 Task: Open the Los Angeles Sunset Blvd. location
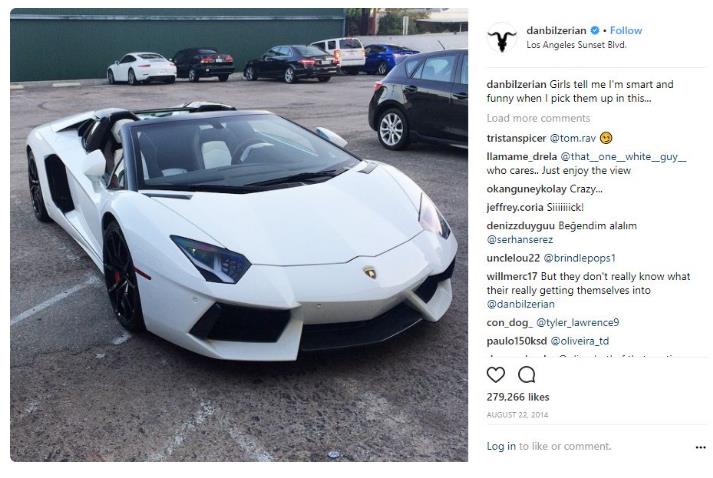(x=576, y=45)
